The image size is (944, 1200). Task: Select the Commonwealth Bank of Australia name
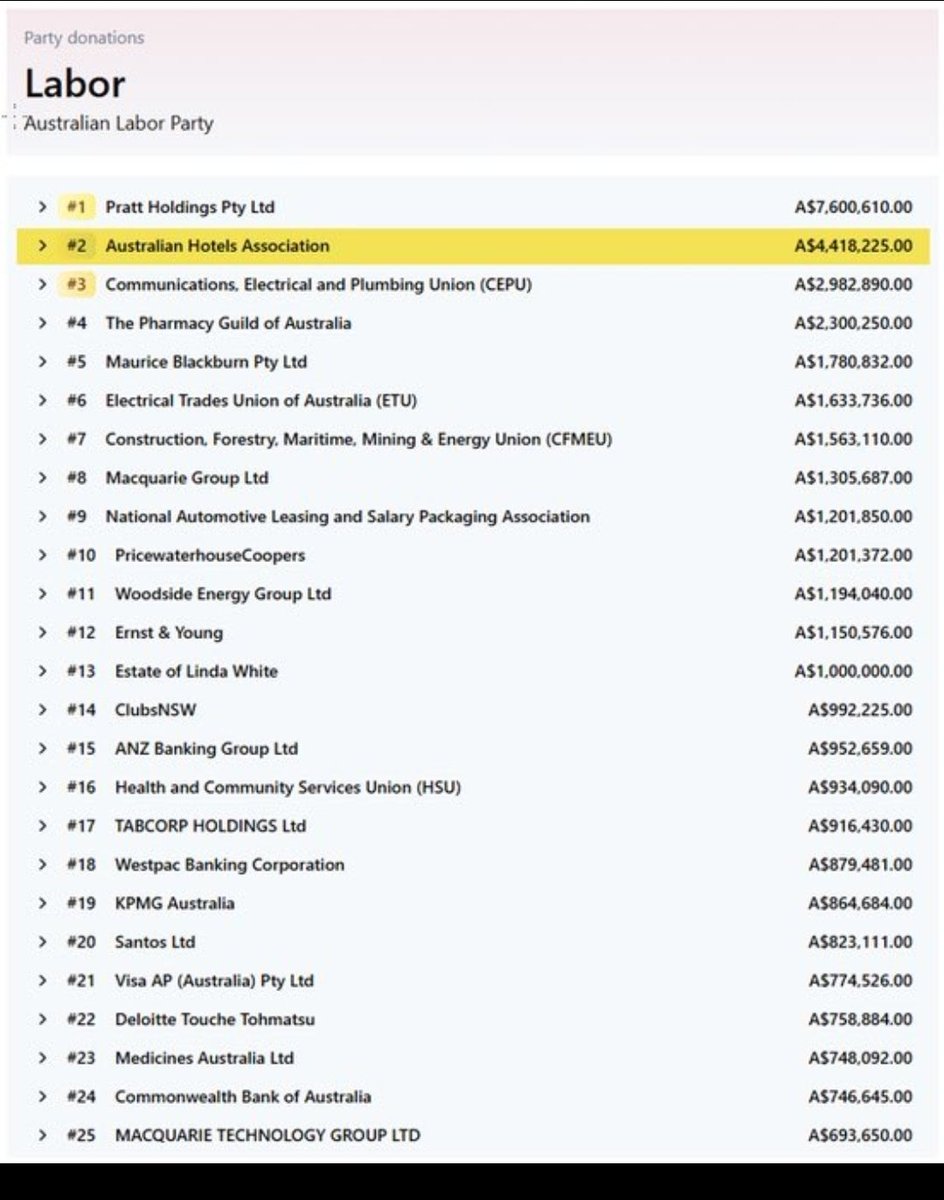(x=243, y=1097)
